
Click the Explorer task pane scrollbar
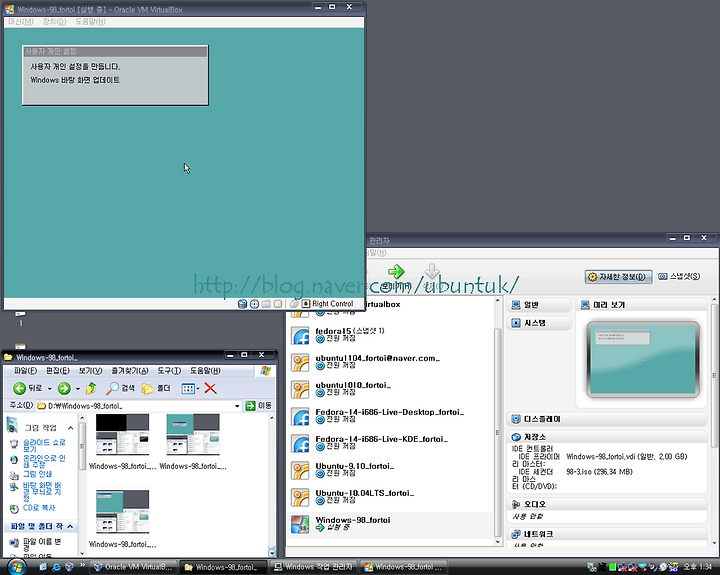[82, 446]
